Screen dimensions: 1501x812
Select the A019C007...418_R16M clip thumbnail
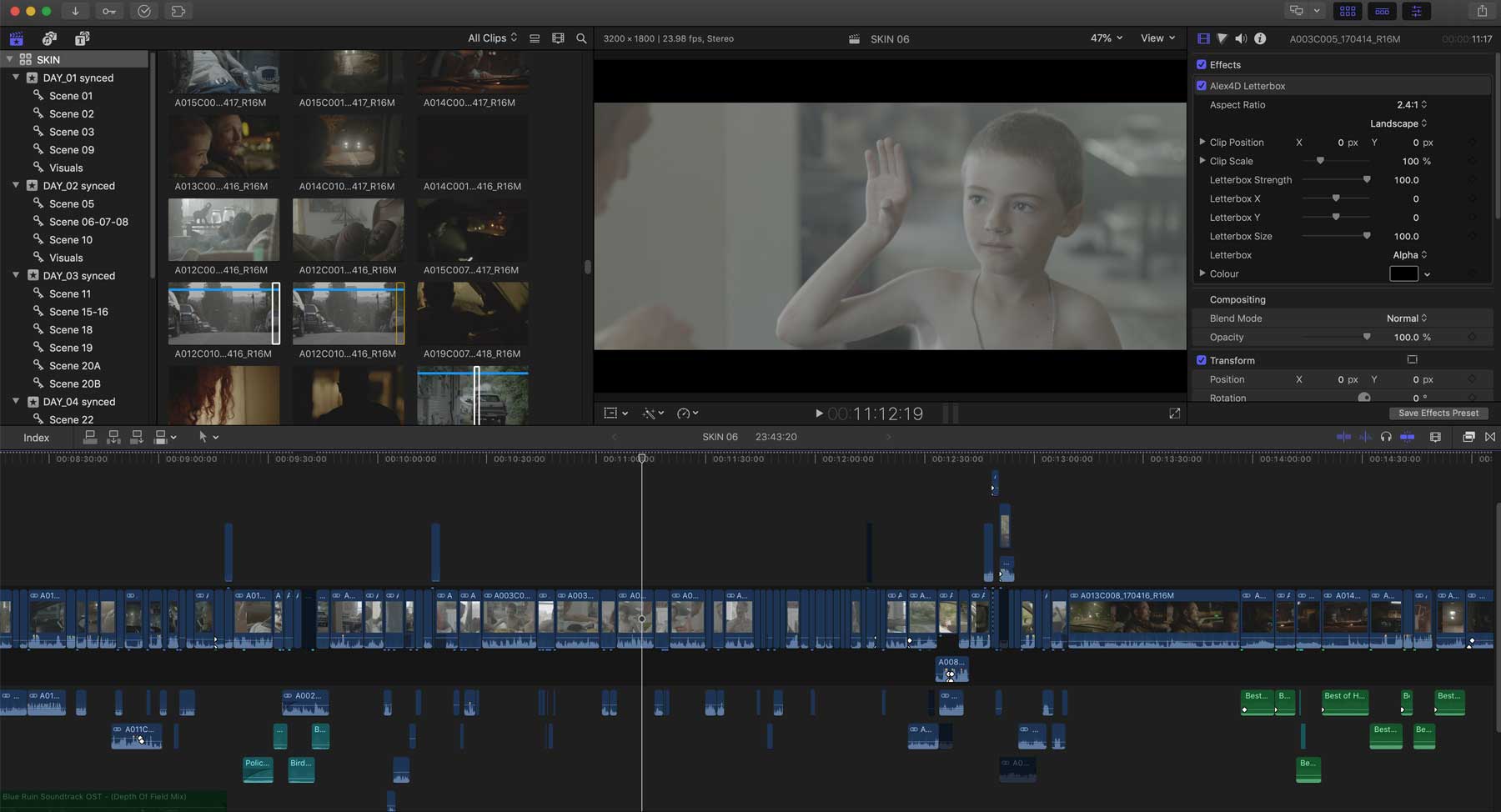point(472,313)
